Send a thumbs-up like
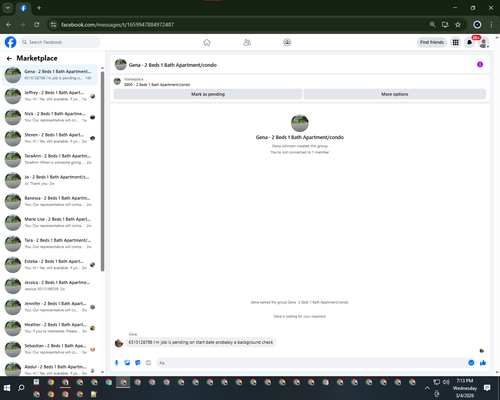Image resolution: width=500 pixels, height=400 pixels. [483, 363]
